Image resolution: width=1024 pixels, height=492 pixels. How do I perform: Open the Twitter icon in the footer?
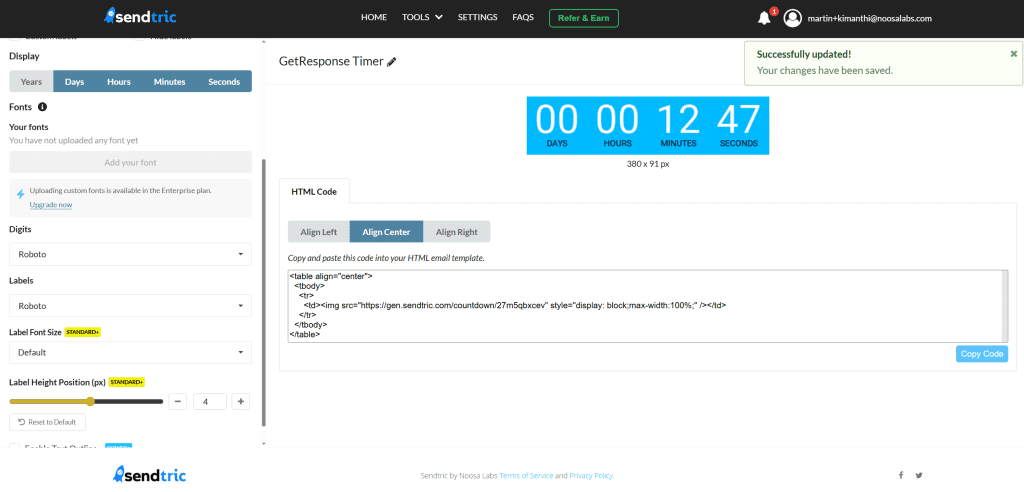pos(919,476)
